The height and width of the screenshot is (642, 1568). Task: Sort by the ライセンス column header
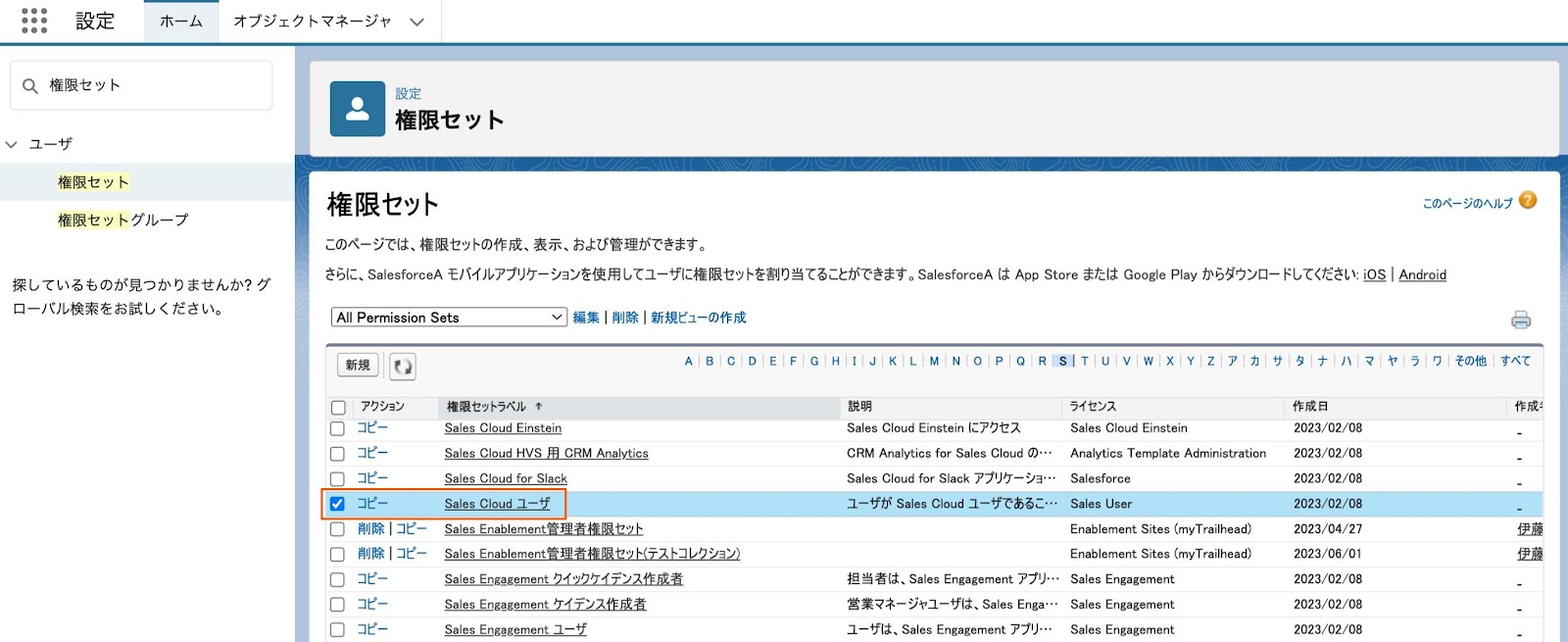1093,407
